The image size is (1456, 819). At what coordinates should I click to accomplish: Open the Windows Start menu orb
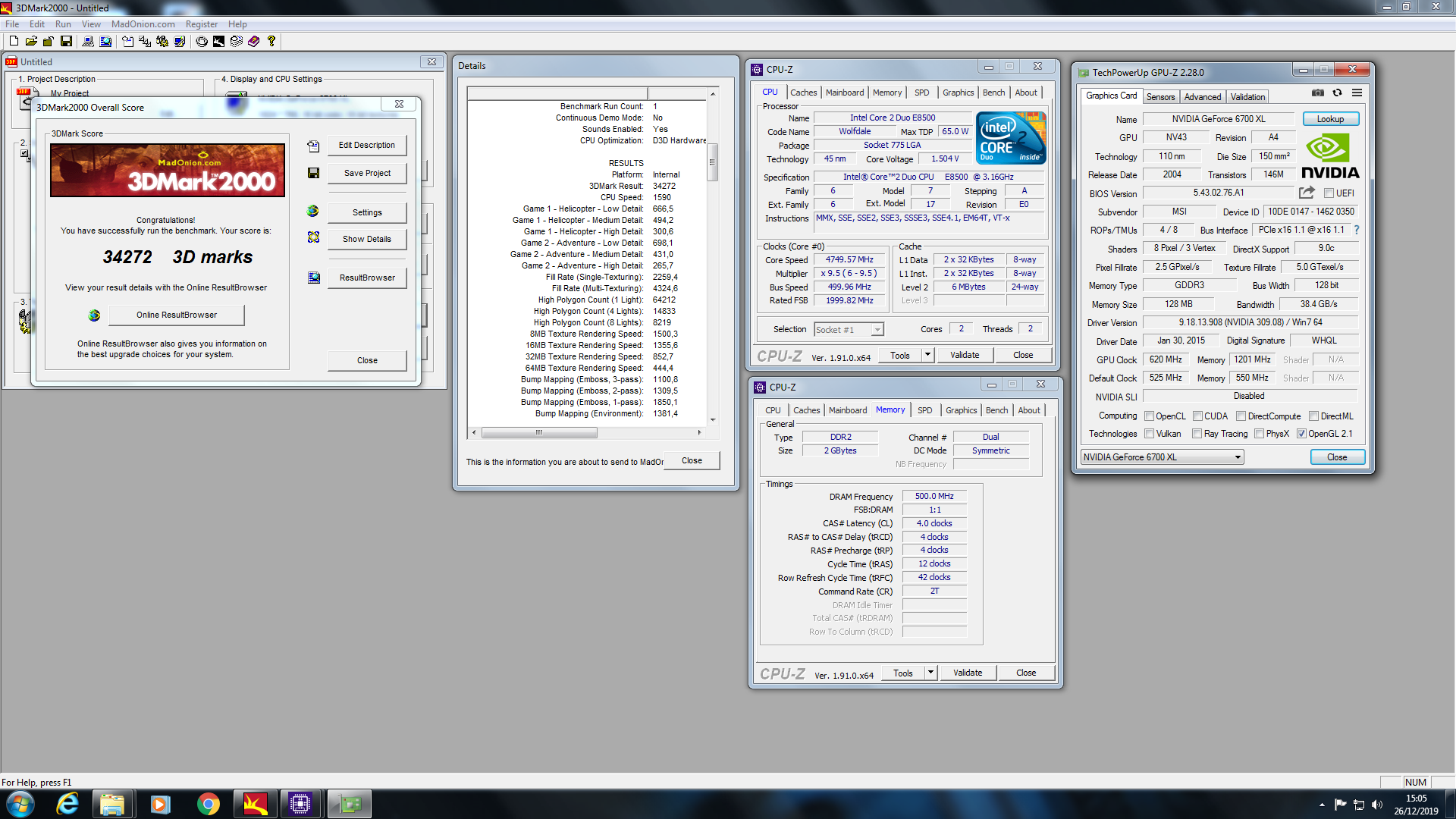[x=20, y=804]
